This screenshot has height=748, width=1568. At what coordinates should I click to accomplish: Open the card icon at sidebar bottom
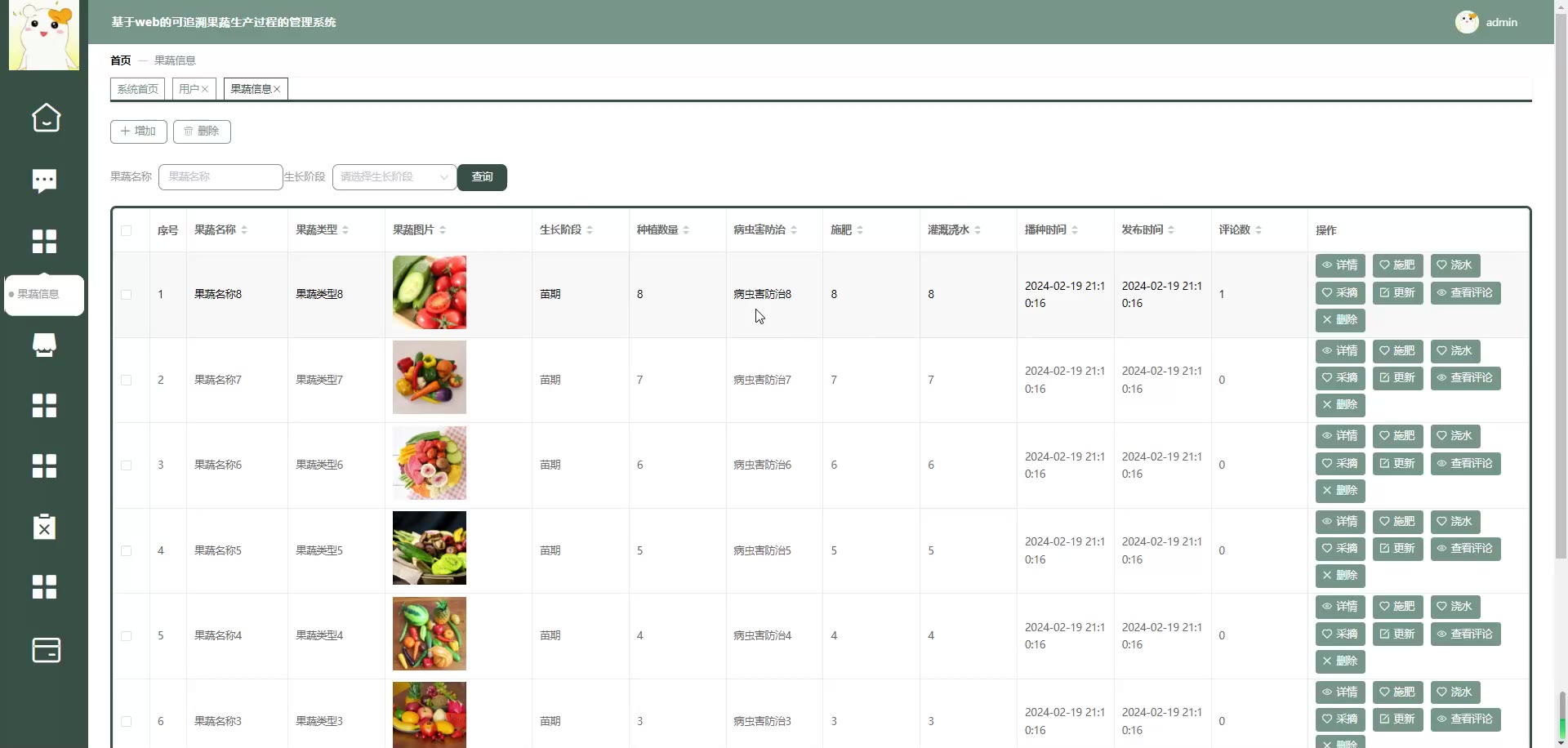tap(46, 650)
